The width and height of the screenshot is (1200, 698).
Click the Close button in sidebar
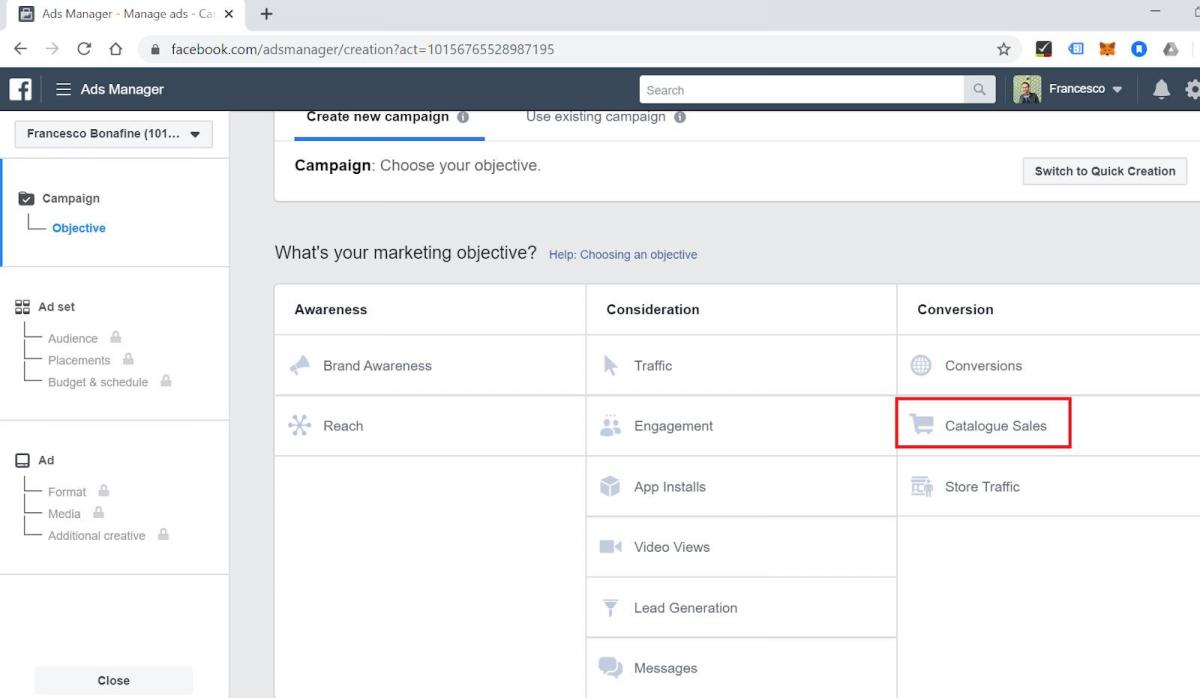click(113, 680)
